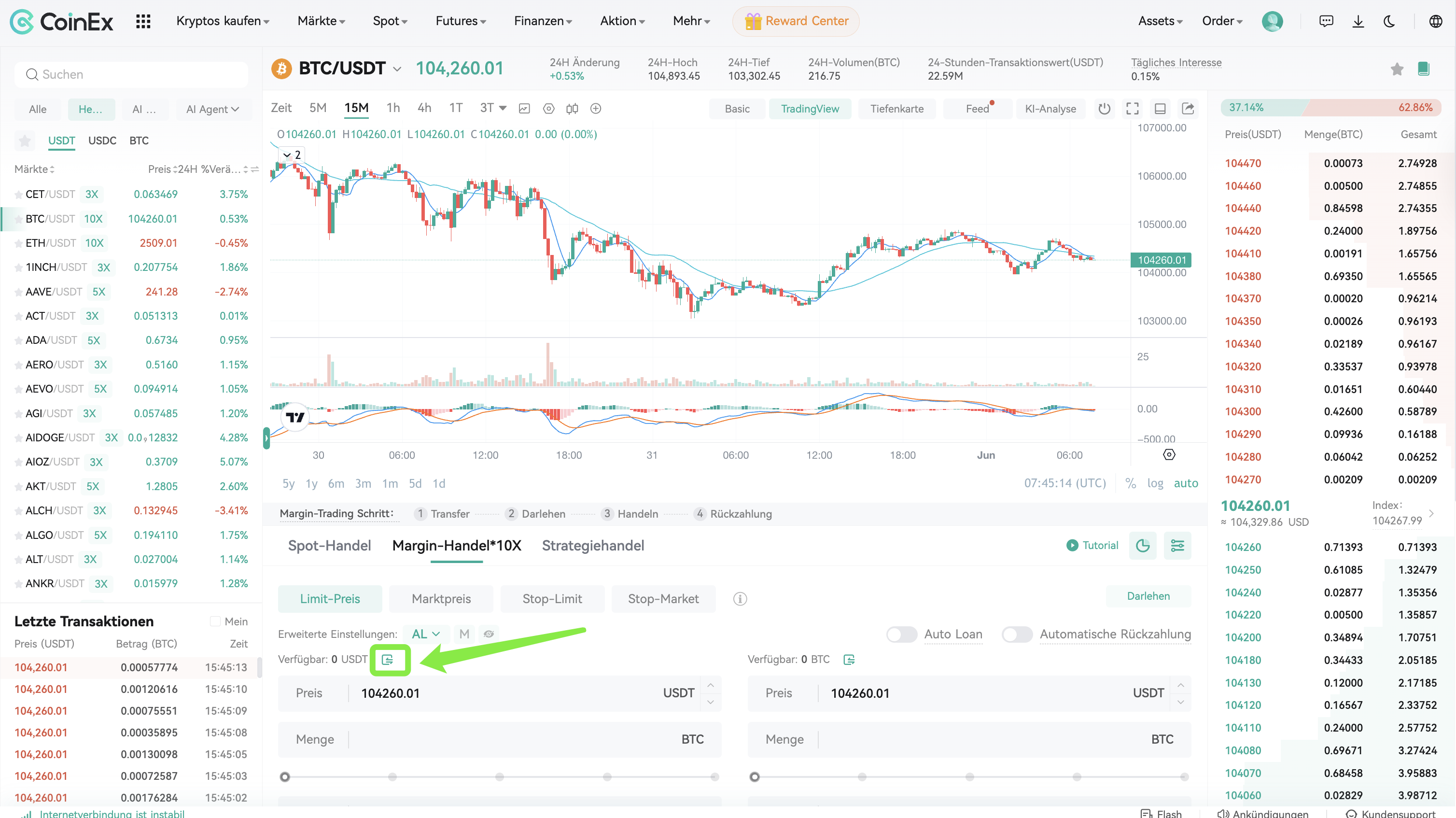Open the green guide book icon
This screenshot has width=1456, height=818.
click(x=1423, y=69)
